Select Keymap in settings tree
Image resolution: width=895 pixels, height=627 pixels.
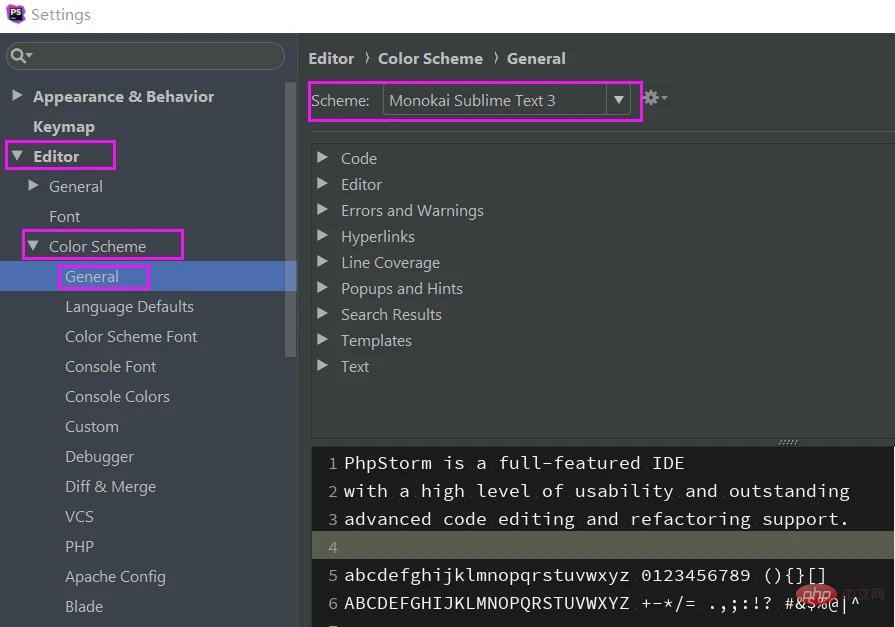pos(64,127)
